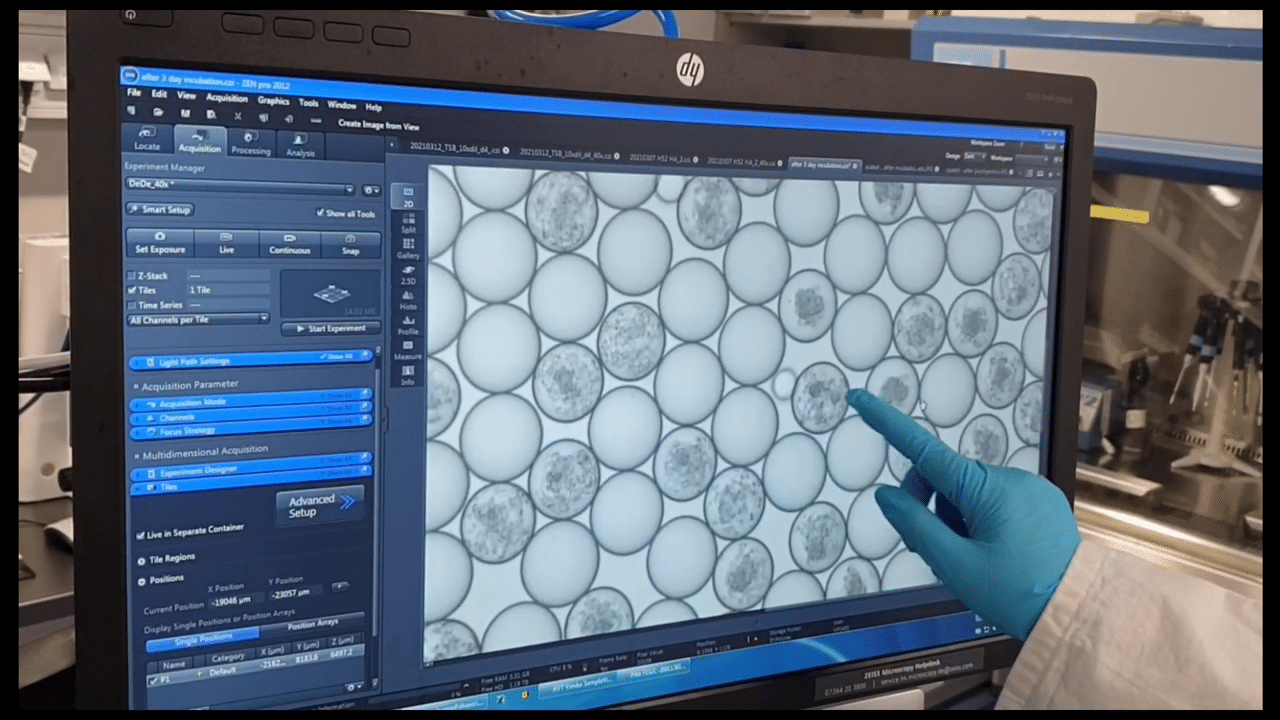Open the DeDe_40x experiment dropdown
Viewport: 1280px width, 720px height.
coord(241,186)
